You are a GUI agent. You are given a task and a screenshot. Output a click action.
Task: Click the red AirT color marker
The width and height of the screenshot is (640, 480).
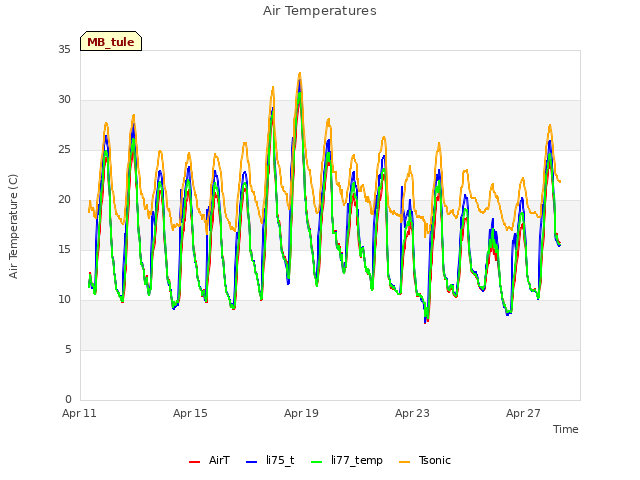click(x=195, y=462)
